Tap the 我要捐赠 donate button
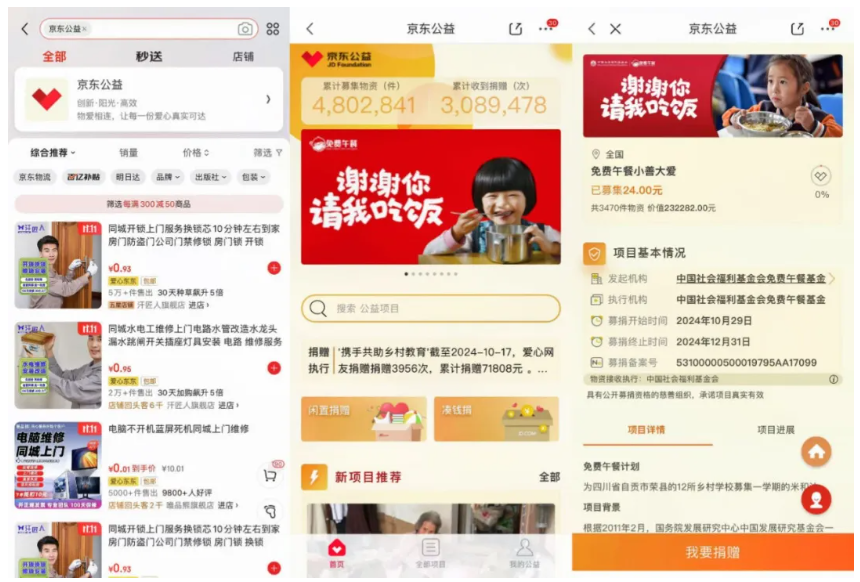This screenshot has width=860, height=582. coord(712,552)
